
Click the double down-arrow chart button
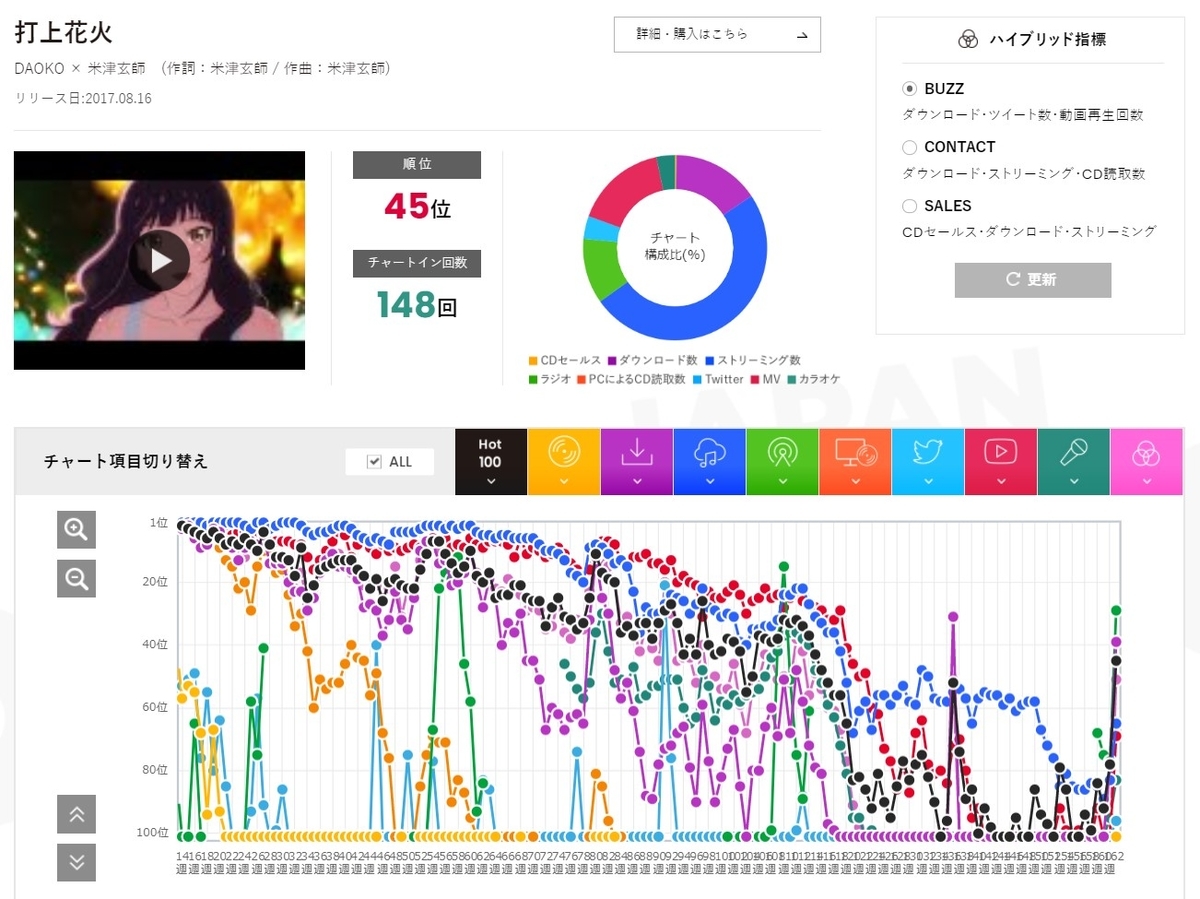click(76, 862)
